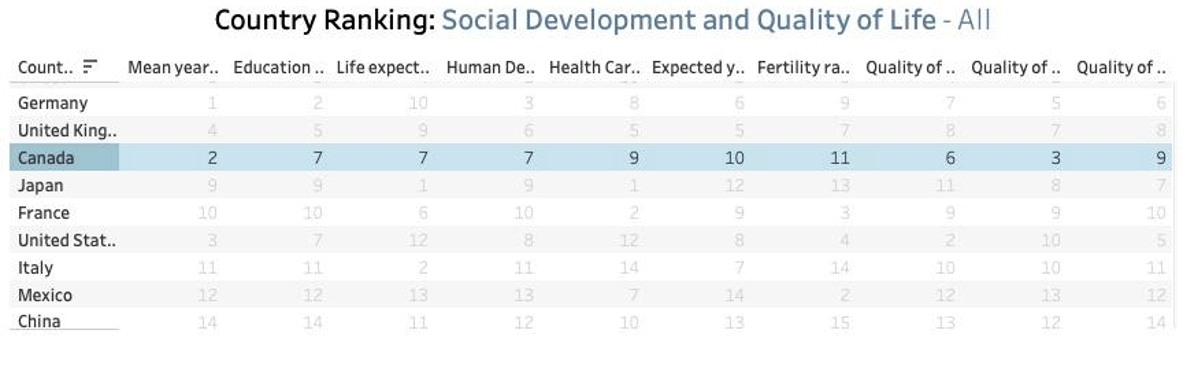The image size is (1198, 368).
Task: Click the Italy country label
Action: pyautogui.click(x=35, y=268)
